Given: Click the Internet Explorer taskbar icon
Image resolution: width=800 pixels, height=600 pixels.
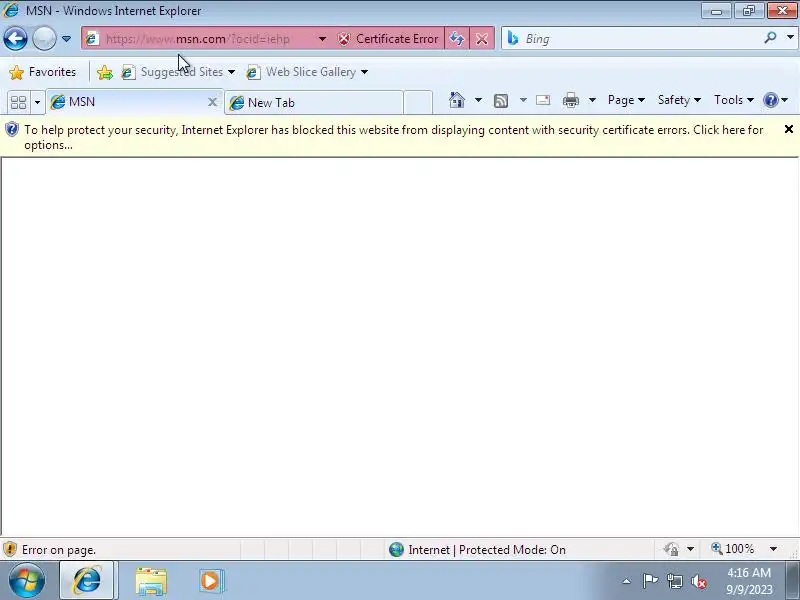Looking at the screenshot, I should (x=88, y=580).
